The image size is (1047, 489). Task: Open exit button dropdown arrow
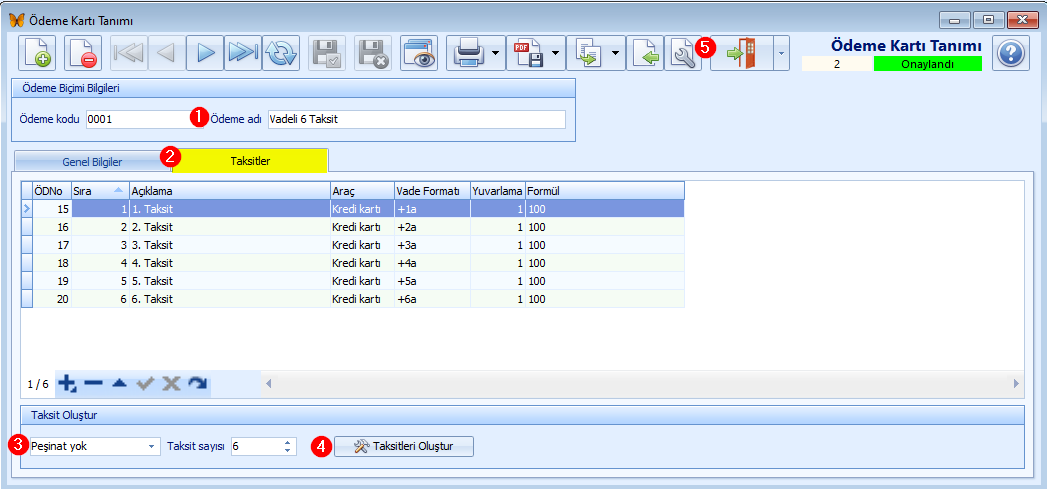[782, 53]
